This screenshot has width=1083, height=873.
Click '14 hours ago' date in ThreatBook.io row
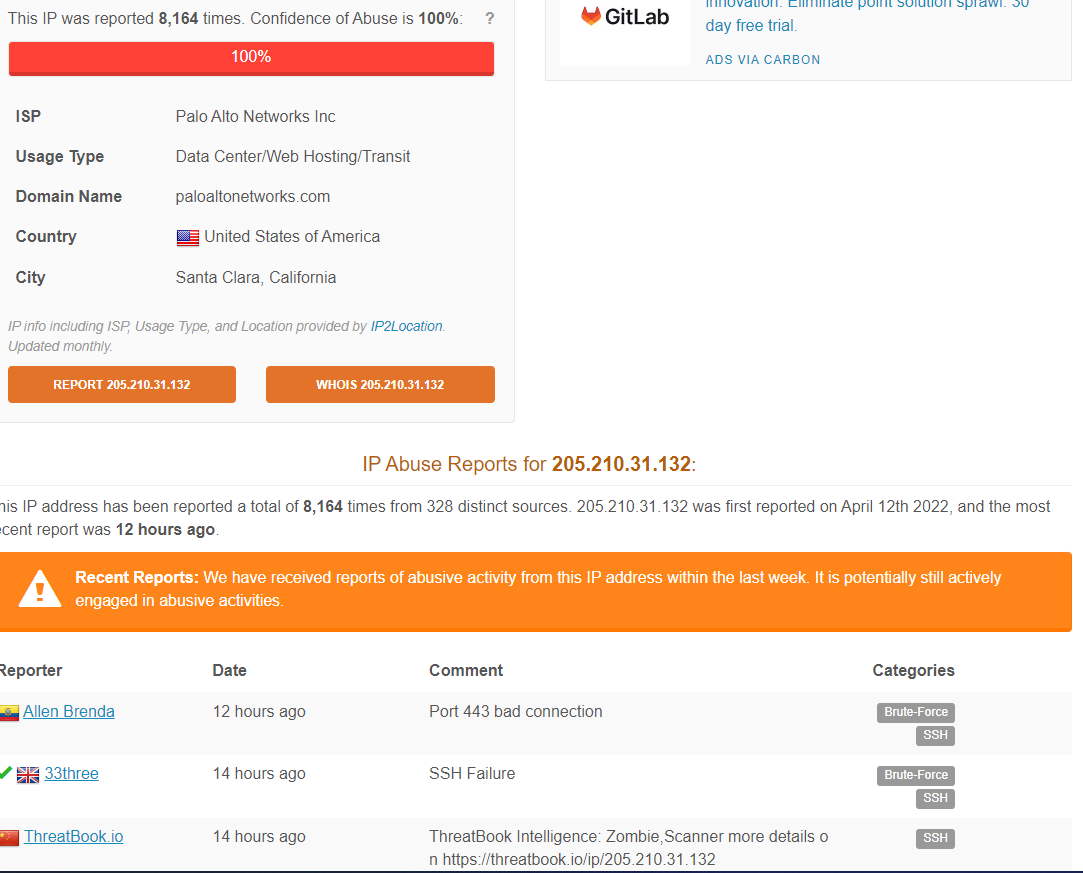click(x=259, y=836)
